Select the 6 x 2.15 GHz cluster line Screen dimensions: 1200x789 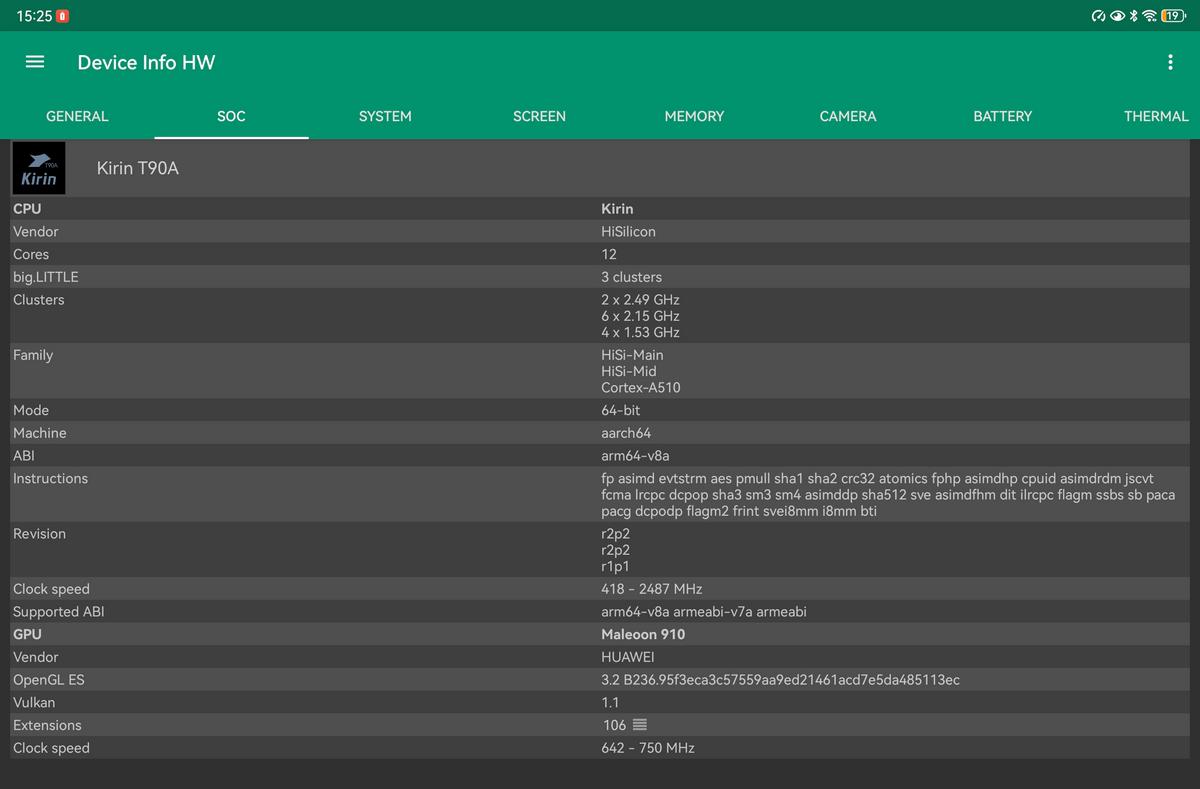coord(640,316)
